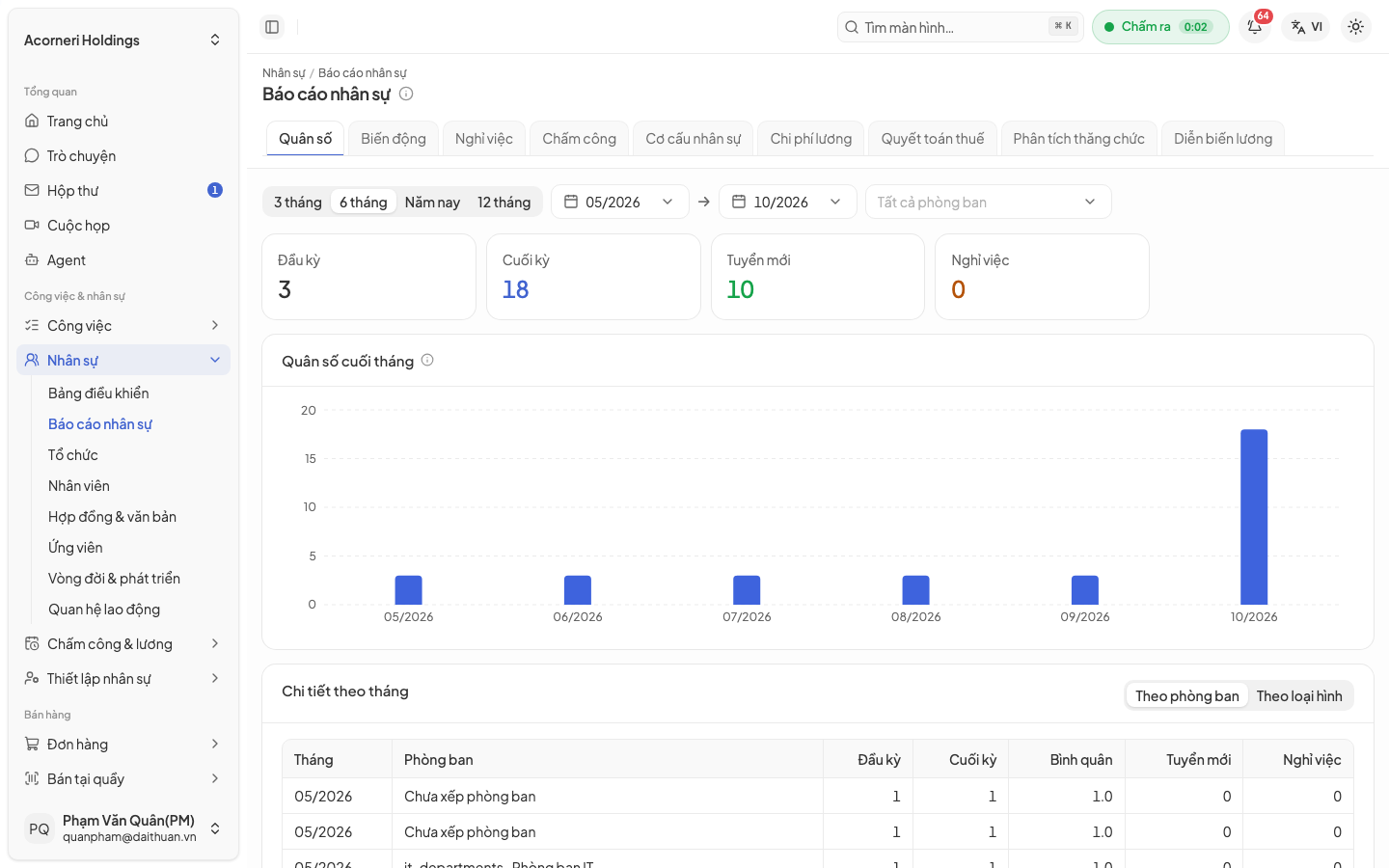Open Hộp thư mailbox

(123, 191)
